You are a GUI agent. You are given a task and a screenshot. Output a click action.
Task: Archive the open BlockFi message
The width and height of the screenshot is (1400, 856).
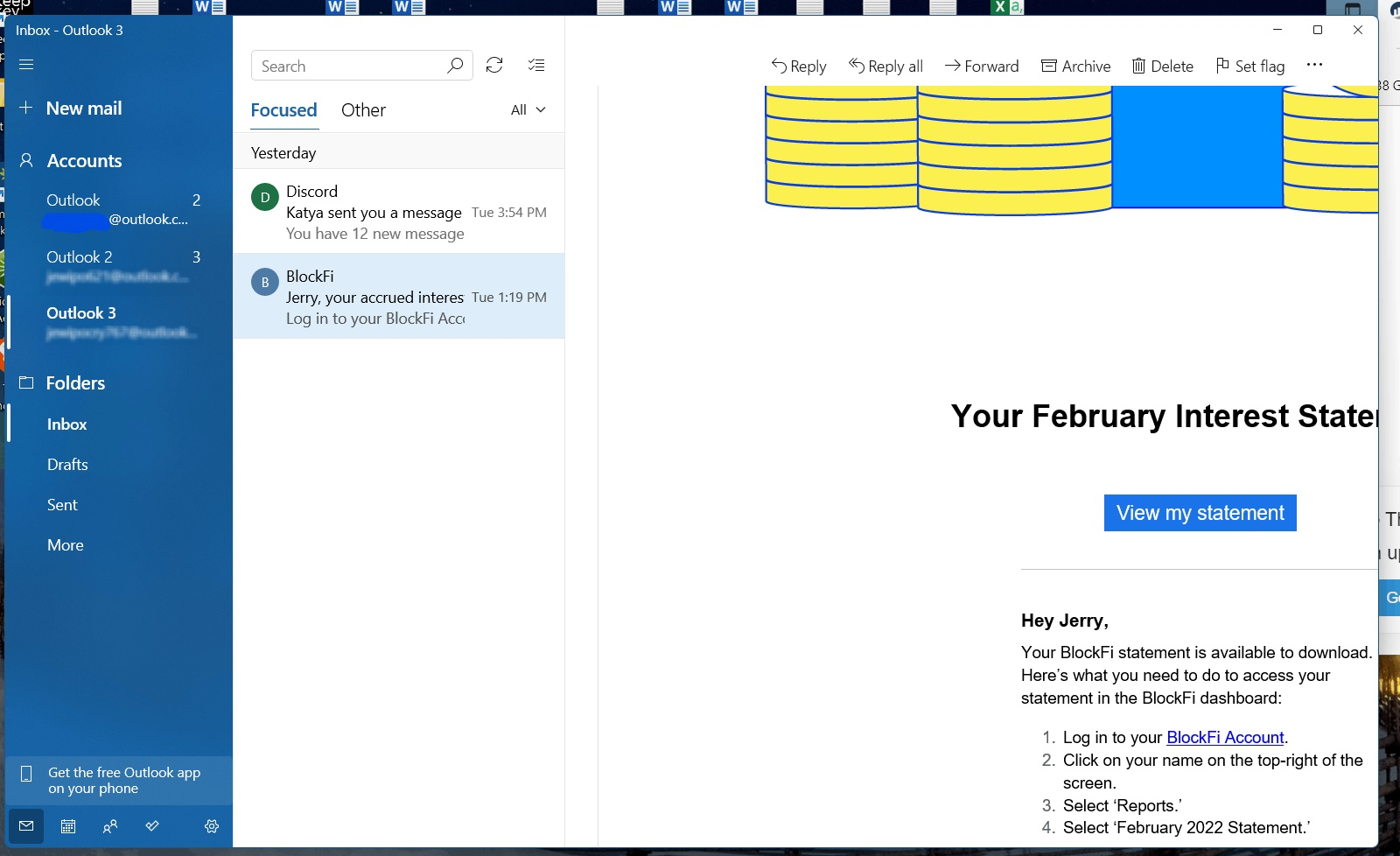pos(1075,66)
